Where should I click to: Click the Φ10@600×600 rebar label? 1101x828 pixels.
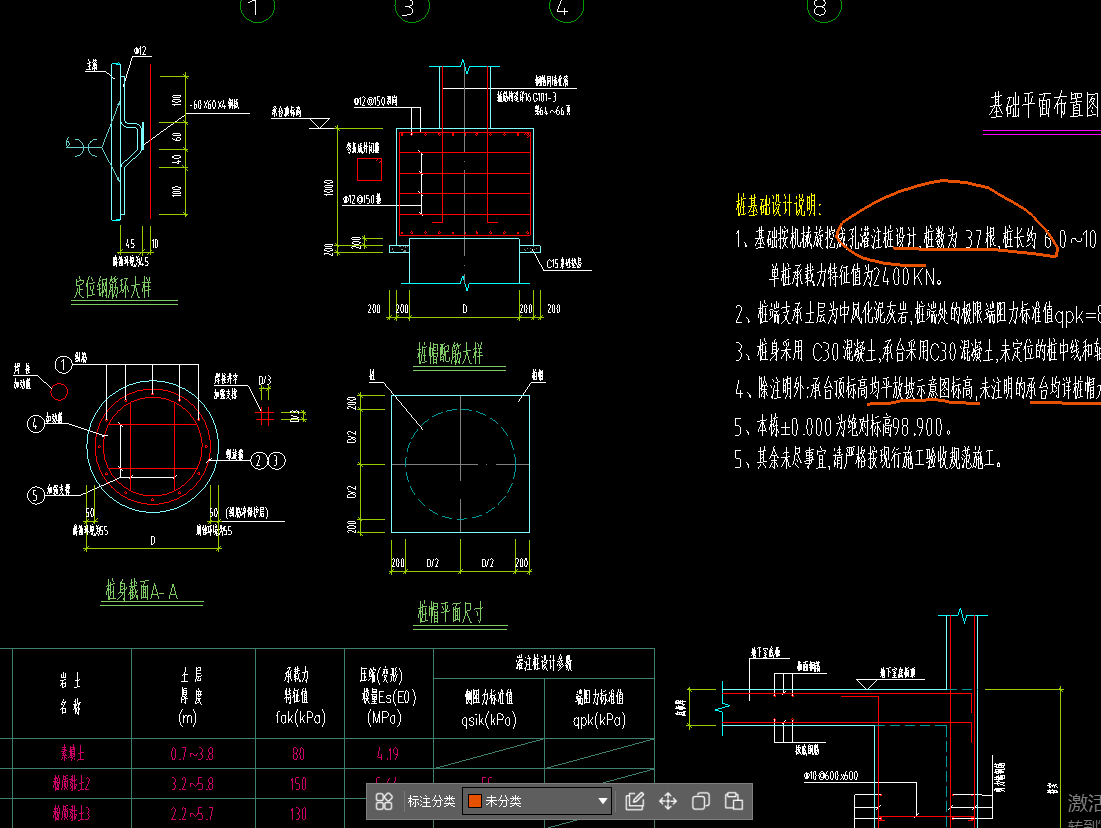(831, 775)
